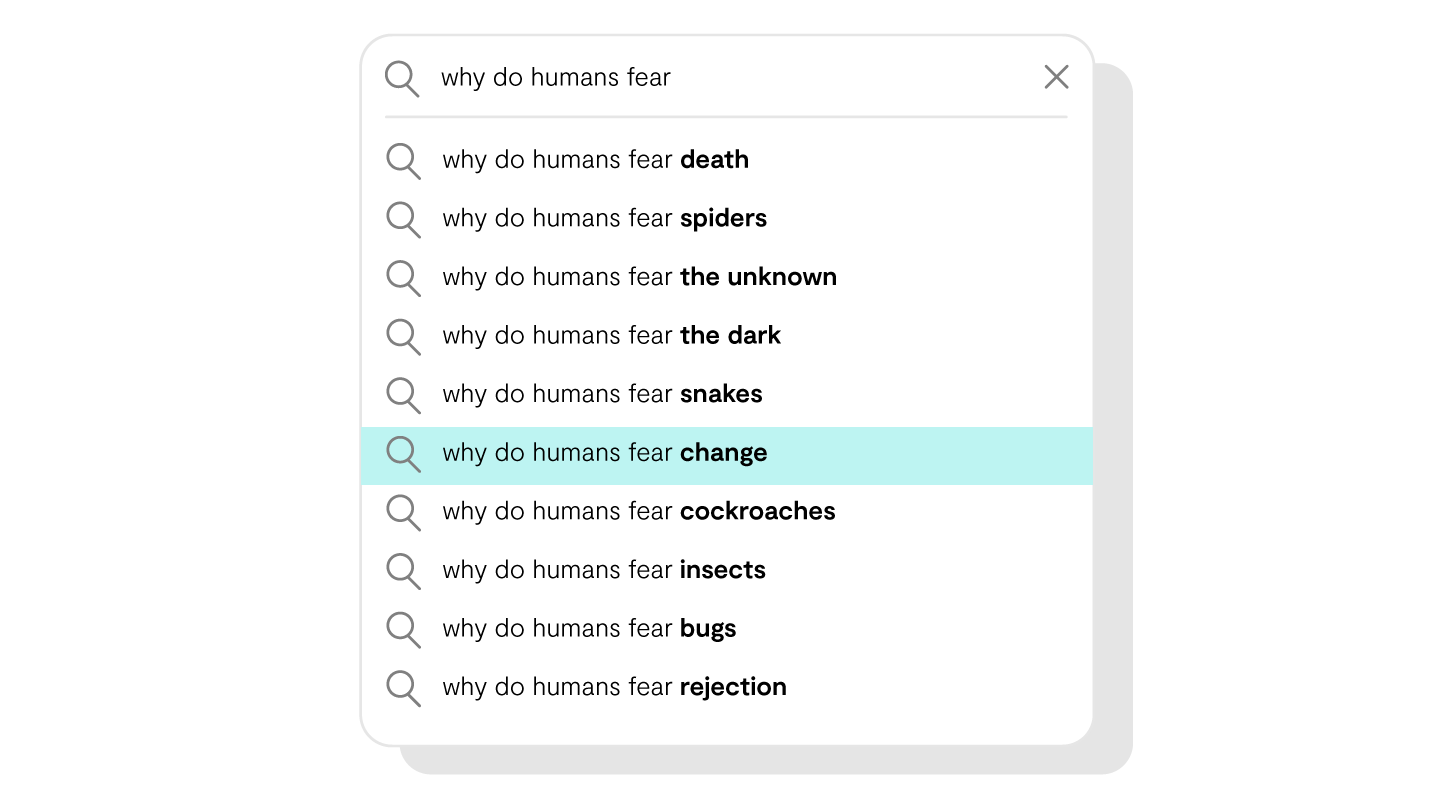Select suggestion 'why do humans fear death'
Viewport: 1441px width, 801px height.
click(x=595, y=160)
